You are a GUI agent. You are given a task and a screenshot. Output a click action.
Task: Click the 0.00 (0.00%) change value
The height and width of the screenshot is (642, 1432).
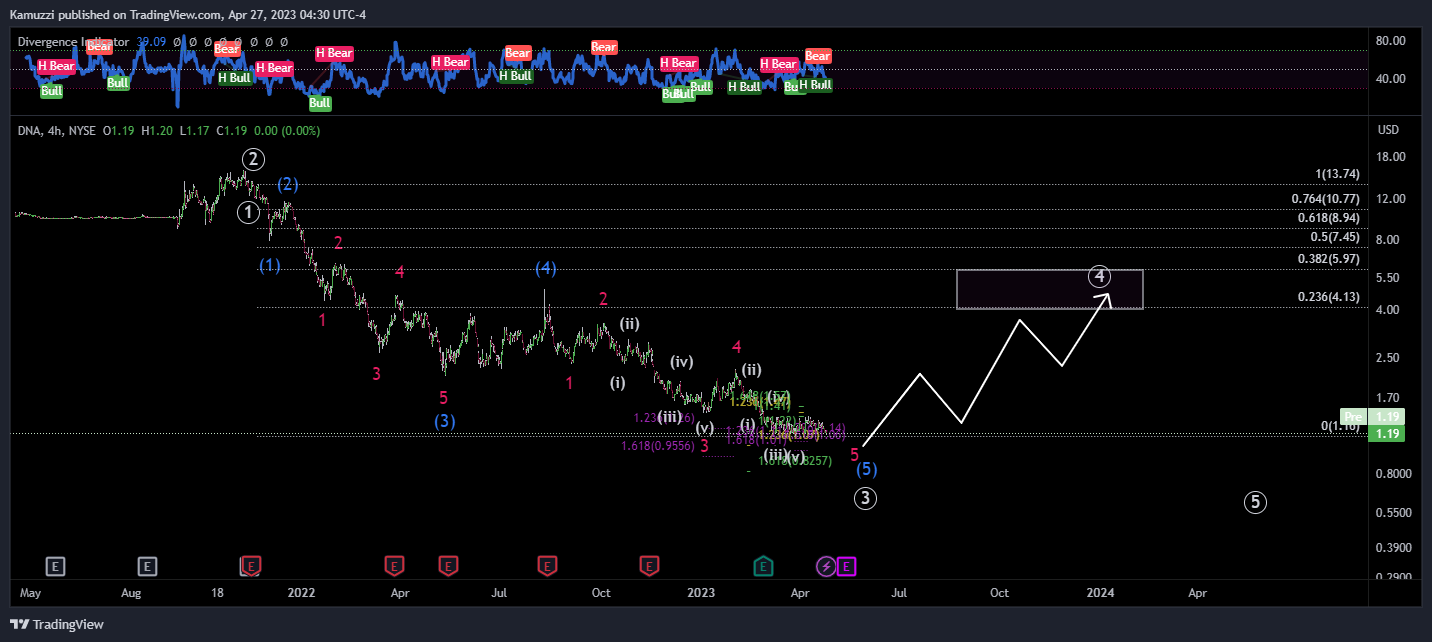288,130
